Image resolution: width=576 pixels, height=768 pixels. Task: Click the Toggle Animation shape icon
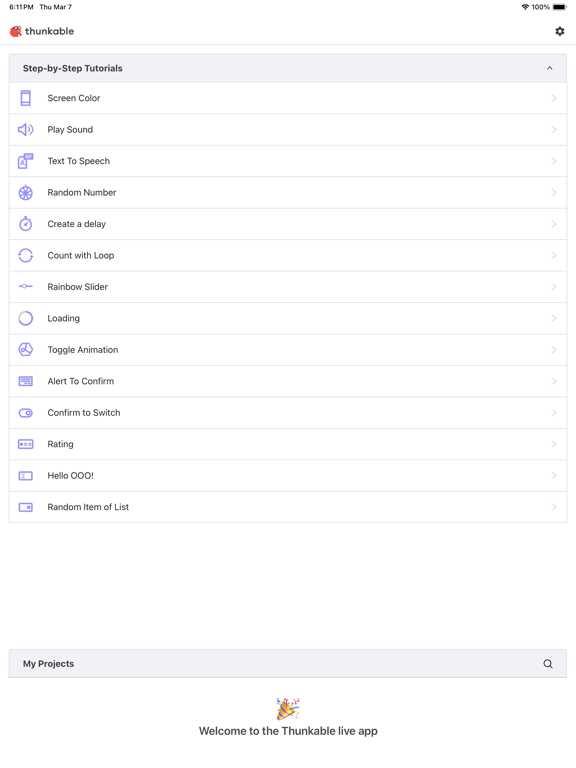(x=25, y=350)
